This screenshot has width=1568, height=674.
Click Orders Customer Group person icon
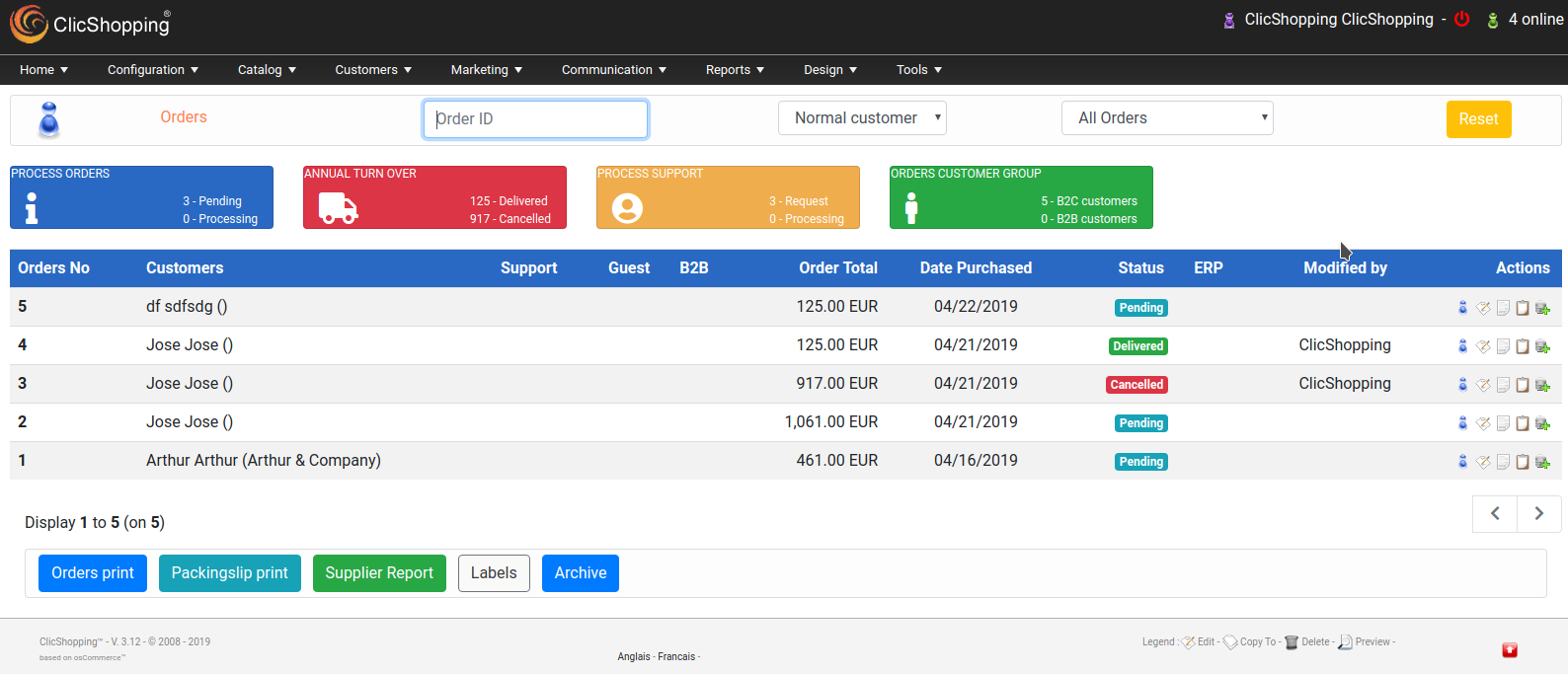tap(911, 207)
